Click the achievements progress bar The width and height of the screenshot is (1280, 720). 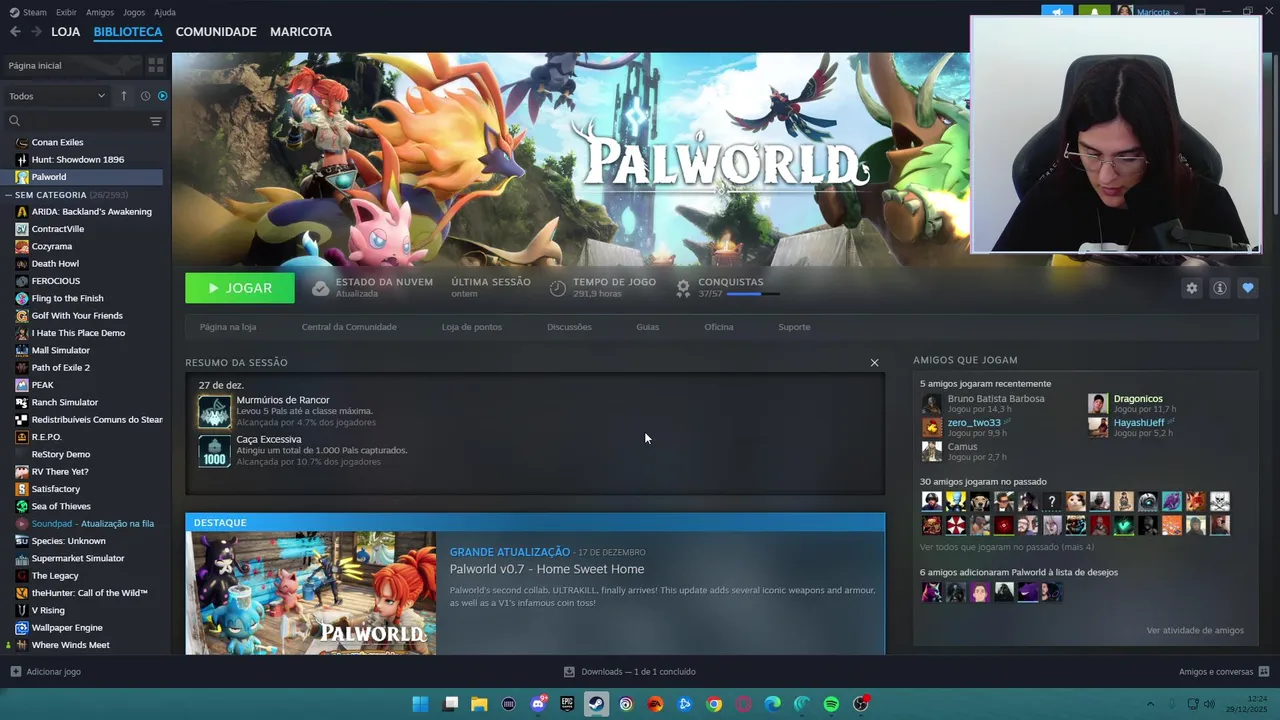point(754,294)
